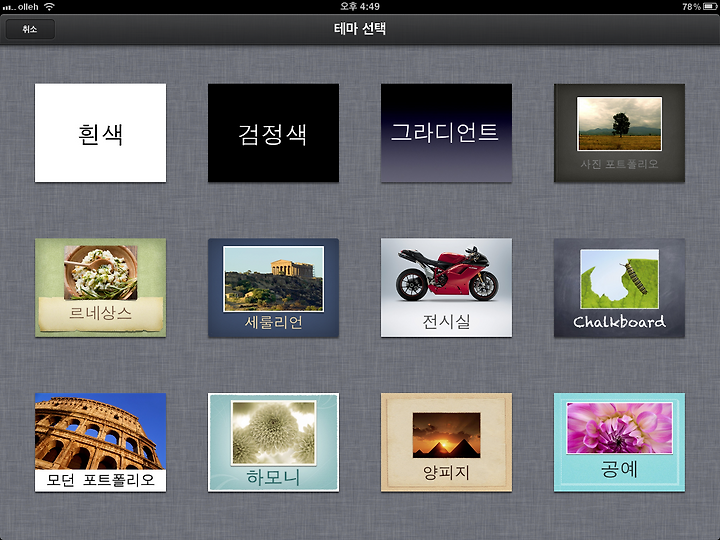Open the 세룰리언 theme

(x=273, y=287)
